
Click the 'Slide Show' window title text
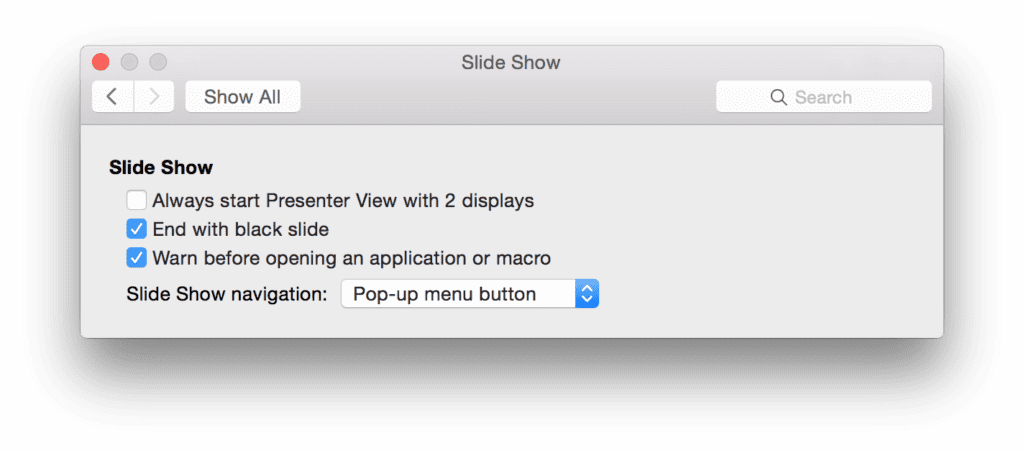(511, 63)
